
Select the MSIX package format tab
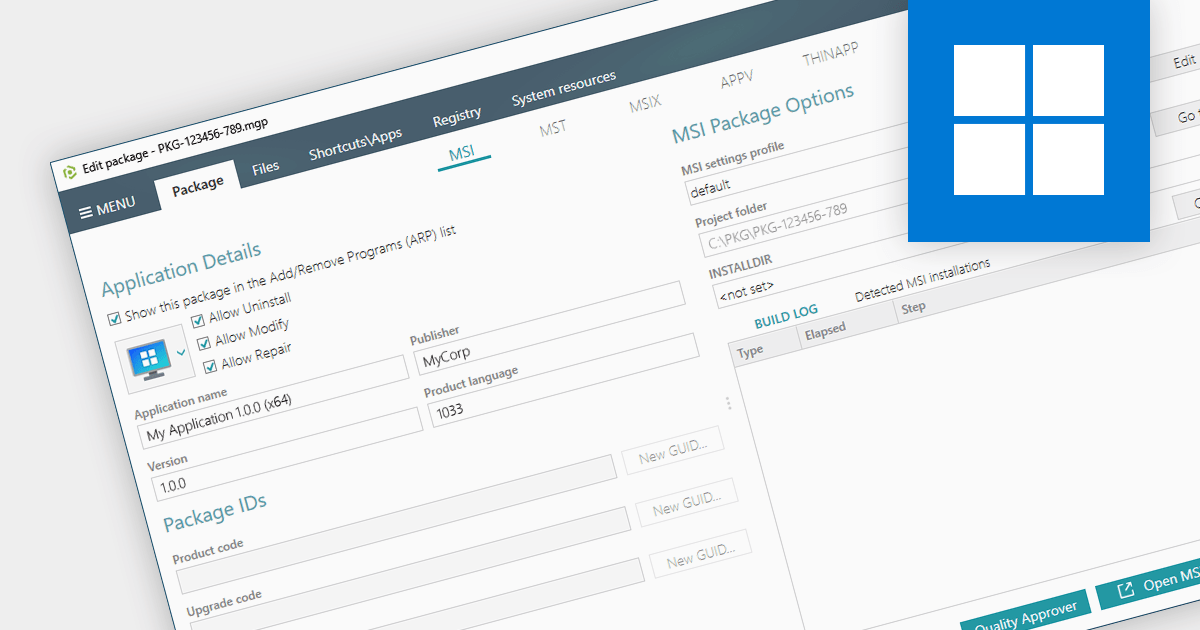click(645, 103)
